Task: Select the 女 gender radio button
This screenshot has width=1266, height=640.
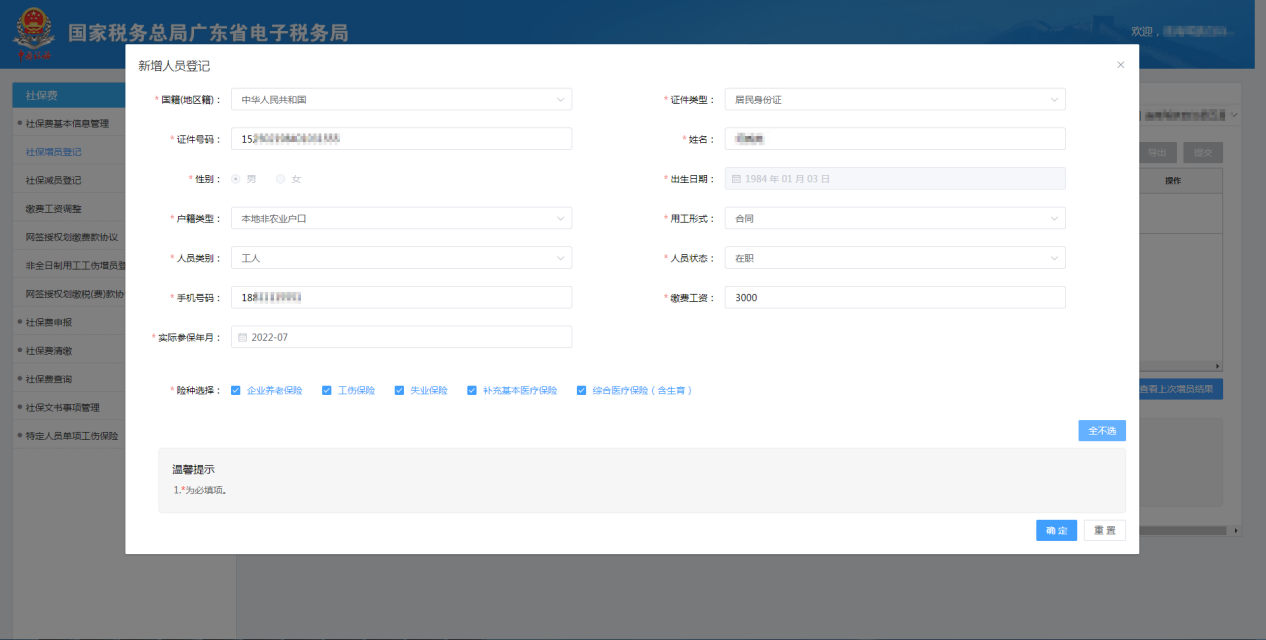Action: [281, 179]
